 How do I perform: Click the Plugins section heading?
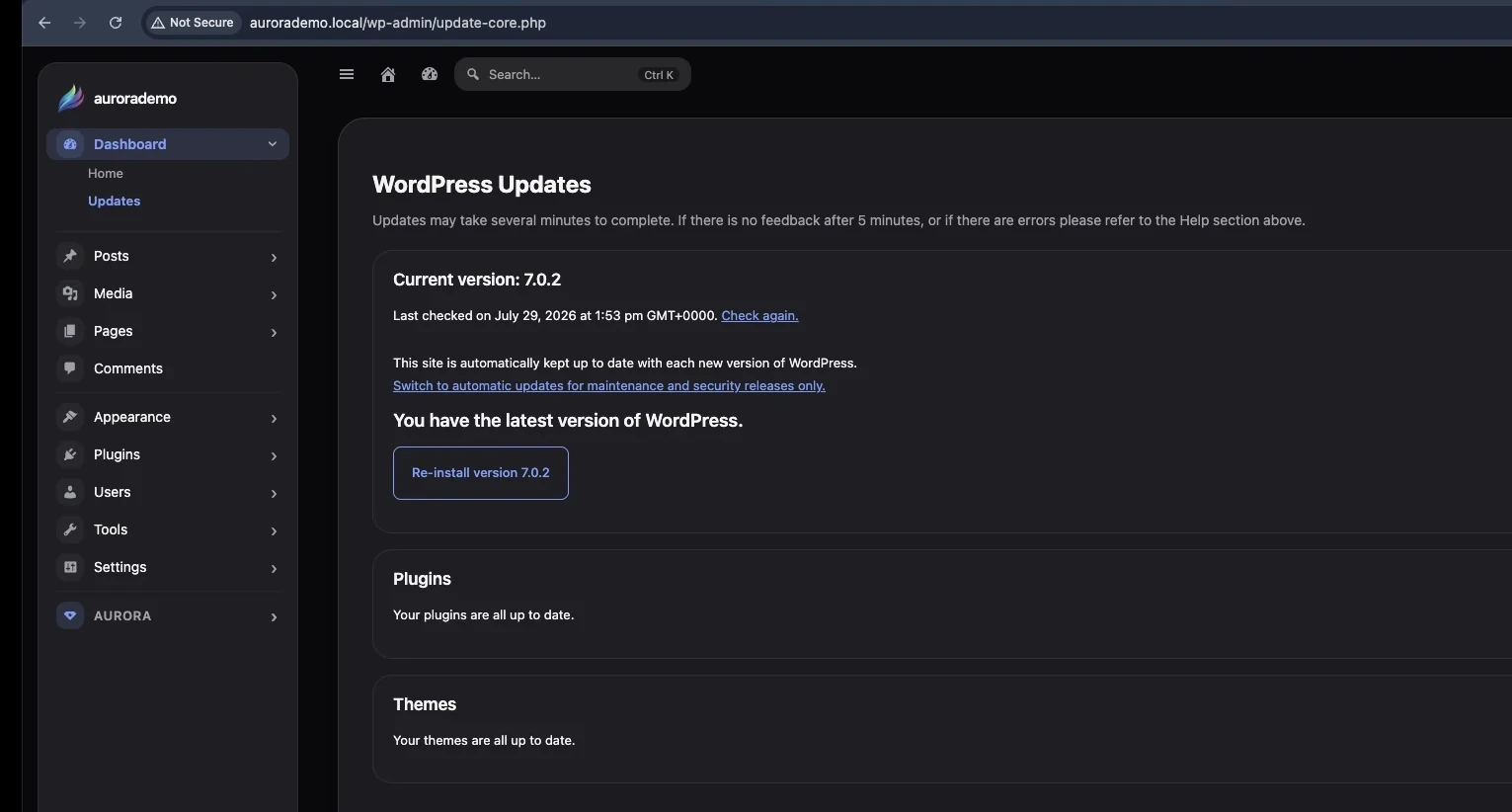tap(422, 579)
